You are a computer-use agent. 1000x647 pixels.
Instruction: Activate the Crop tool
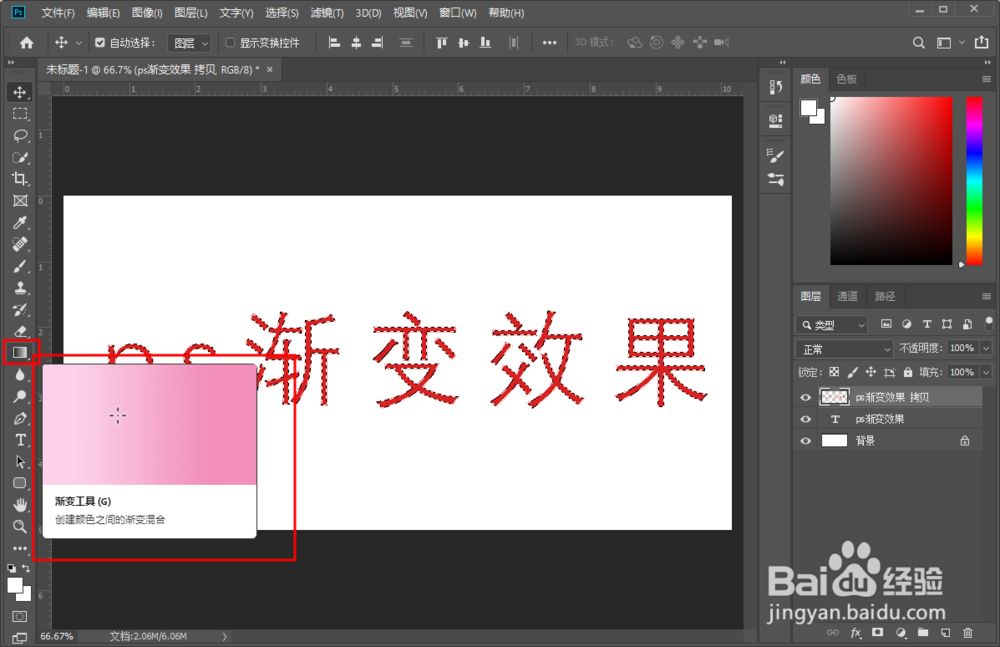point(20,179)
